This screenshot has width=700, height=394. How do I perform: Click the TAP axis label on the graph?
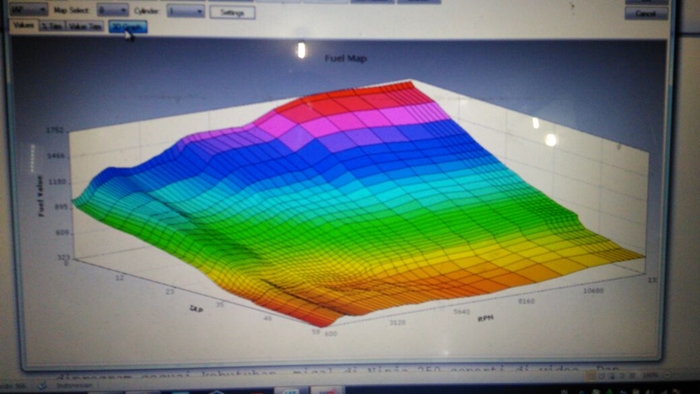(196, 308)
